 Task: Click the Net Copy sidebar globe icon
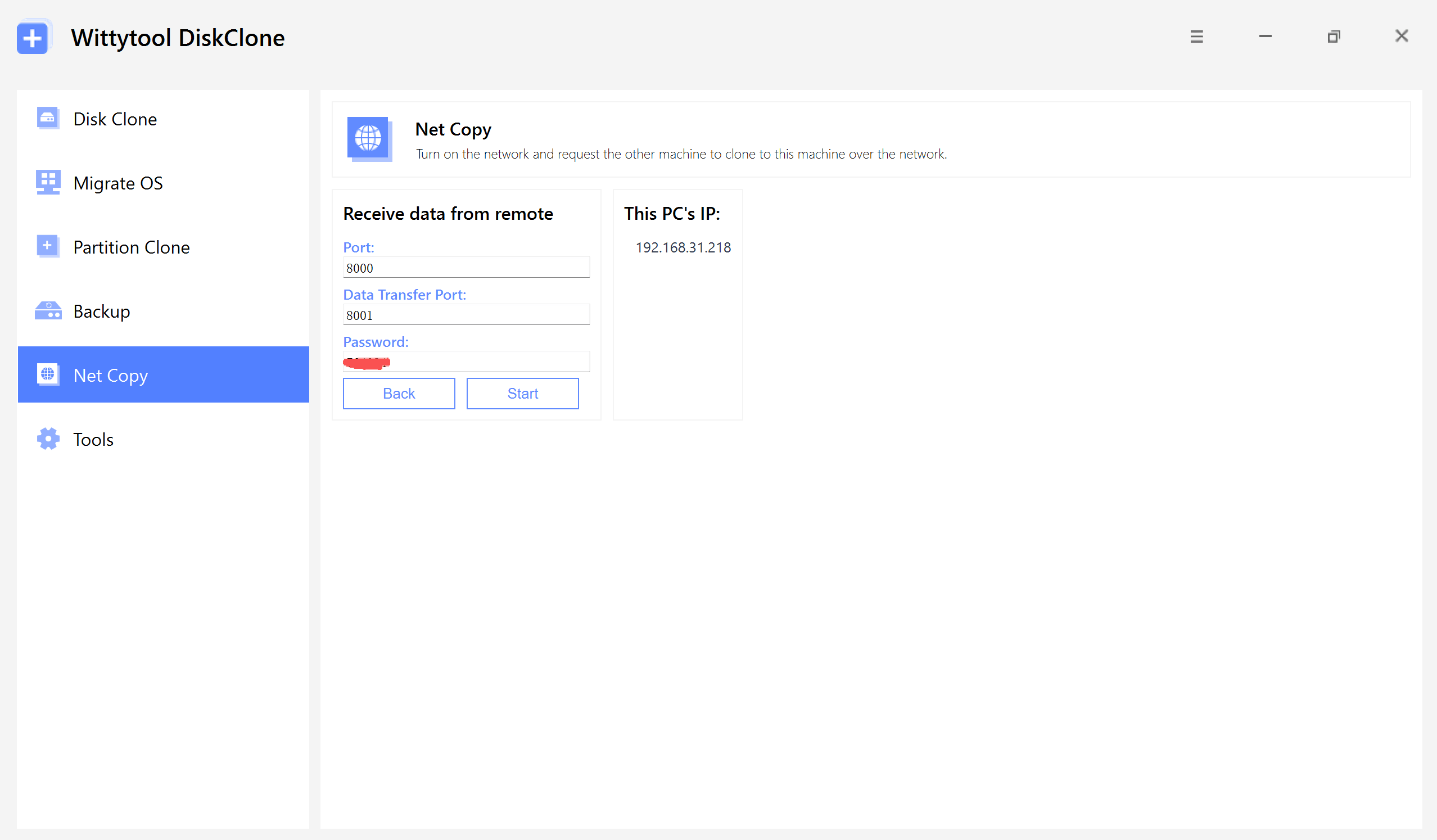(48, 374)
